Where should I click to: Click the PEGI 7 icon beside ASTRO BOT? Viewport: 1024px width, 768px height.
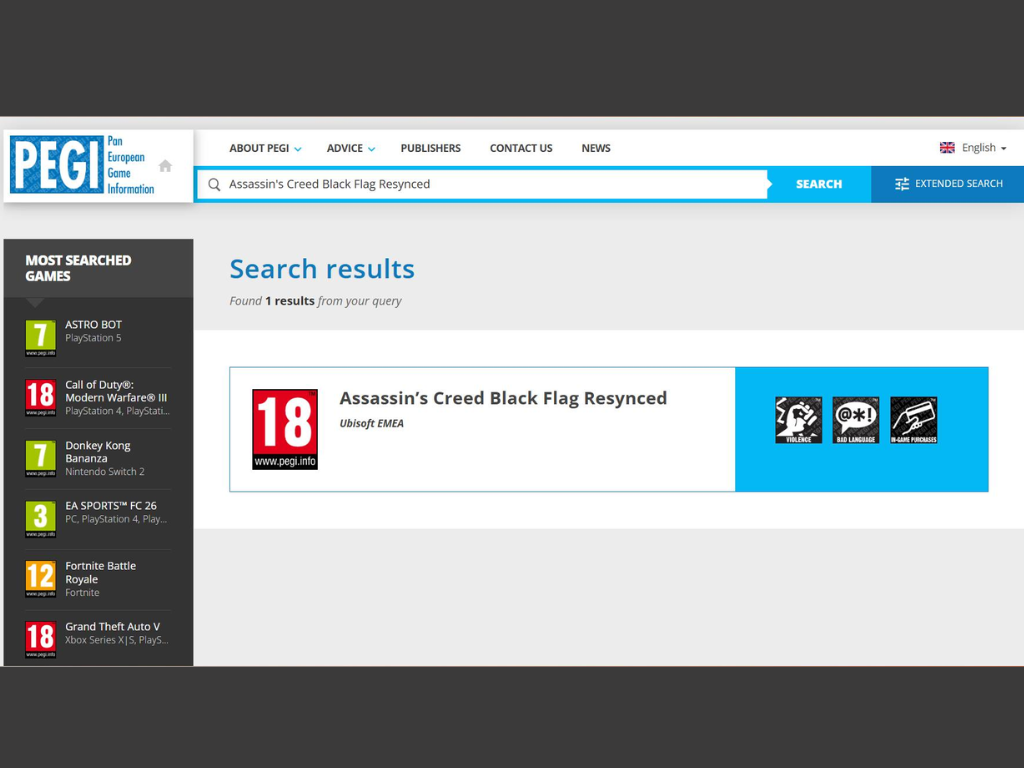pos(40,337)
